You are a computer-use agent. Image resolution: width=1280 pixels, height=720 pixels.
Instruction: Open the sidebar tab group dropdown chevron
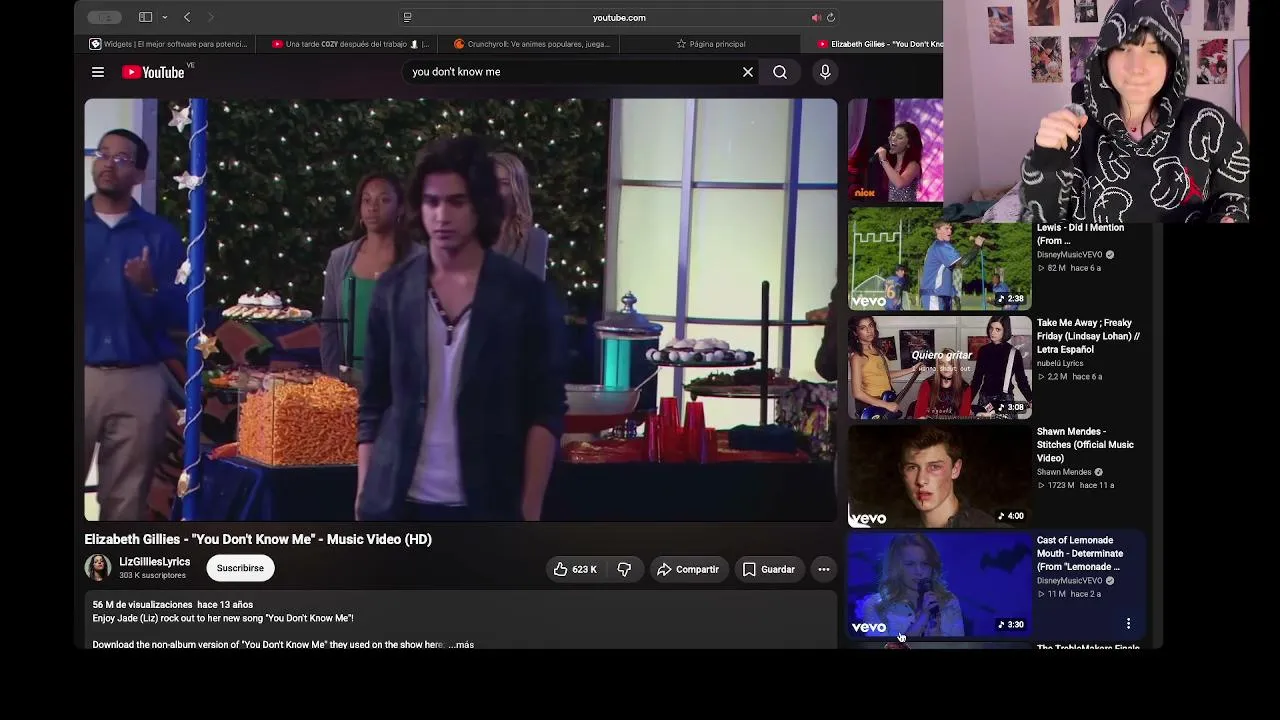tap(165, 17)
